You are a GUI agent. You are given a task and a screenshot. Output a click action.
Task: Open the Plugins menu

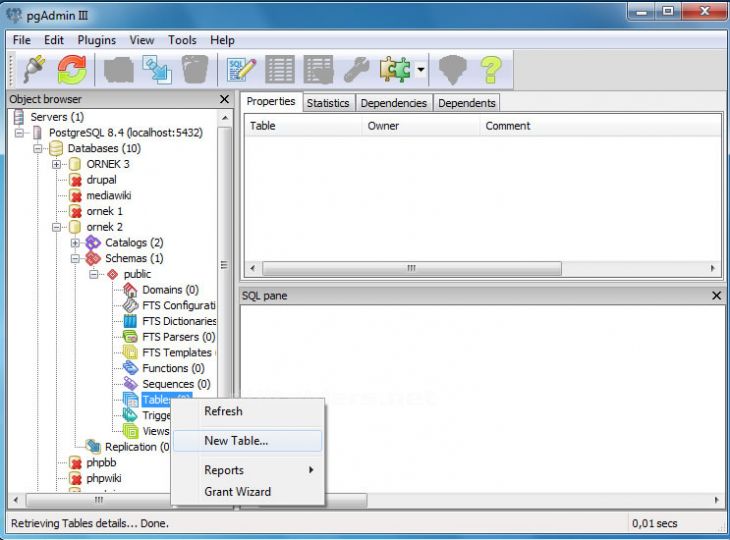click(x=96, y=40)
